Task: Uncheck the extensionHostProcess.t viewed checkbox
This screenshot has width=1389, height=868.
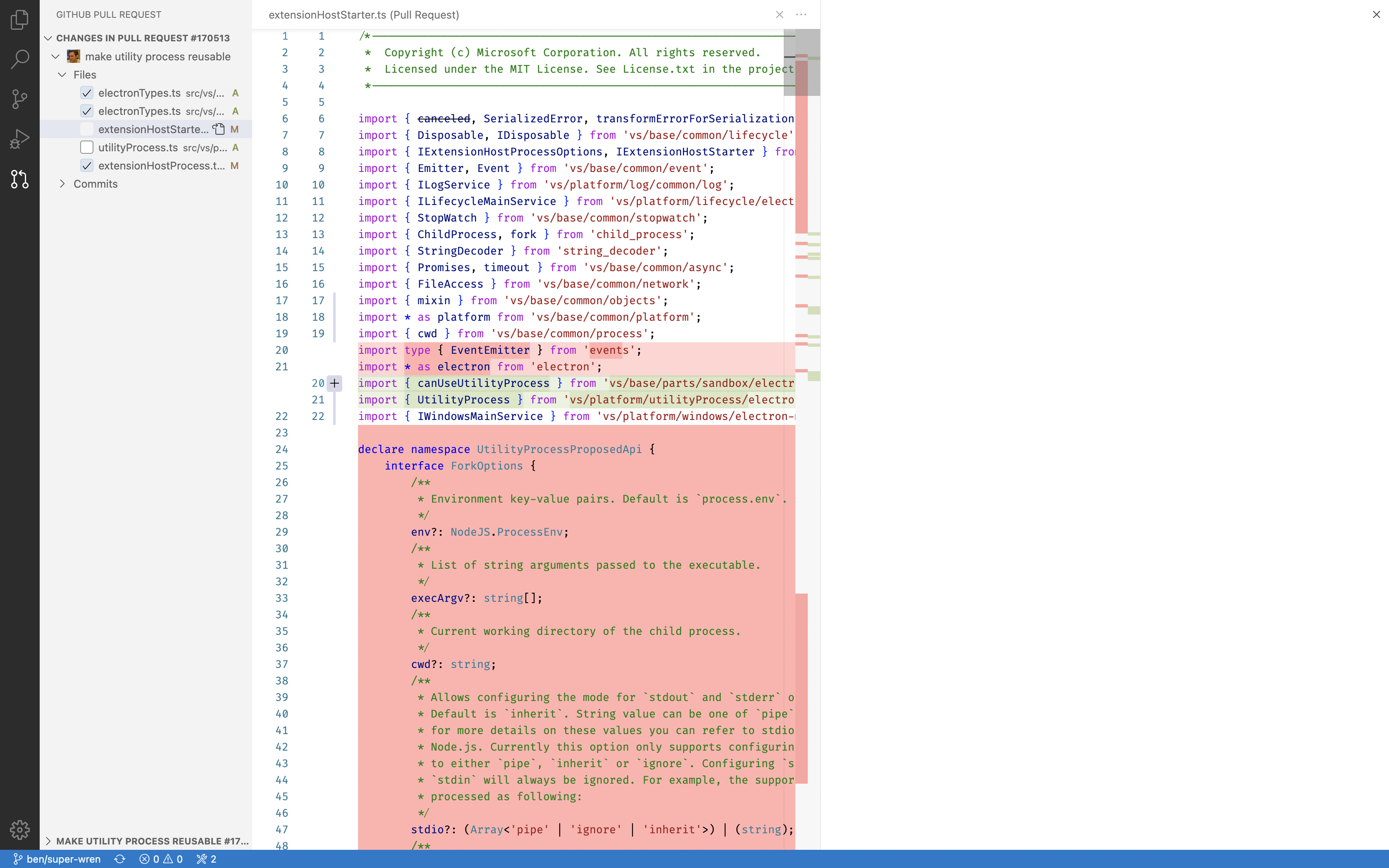Action: pos(87,165)
